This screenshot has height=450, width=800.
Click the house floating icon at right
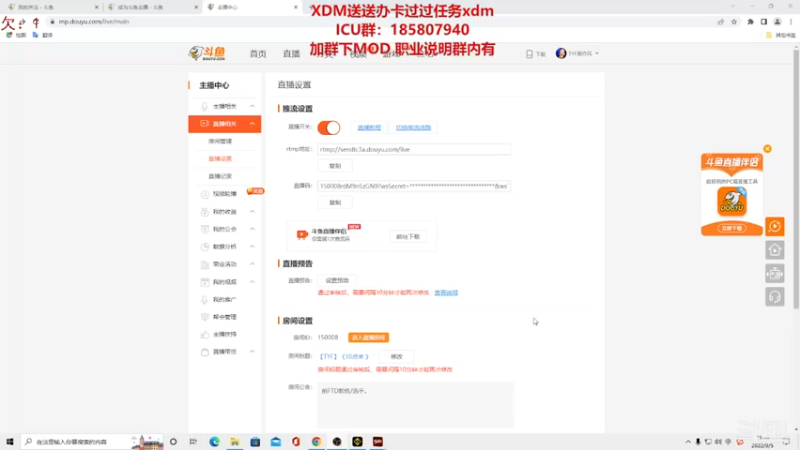coord(774,250)
